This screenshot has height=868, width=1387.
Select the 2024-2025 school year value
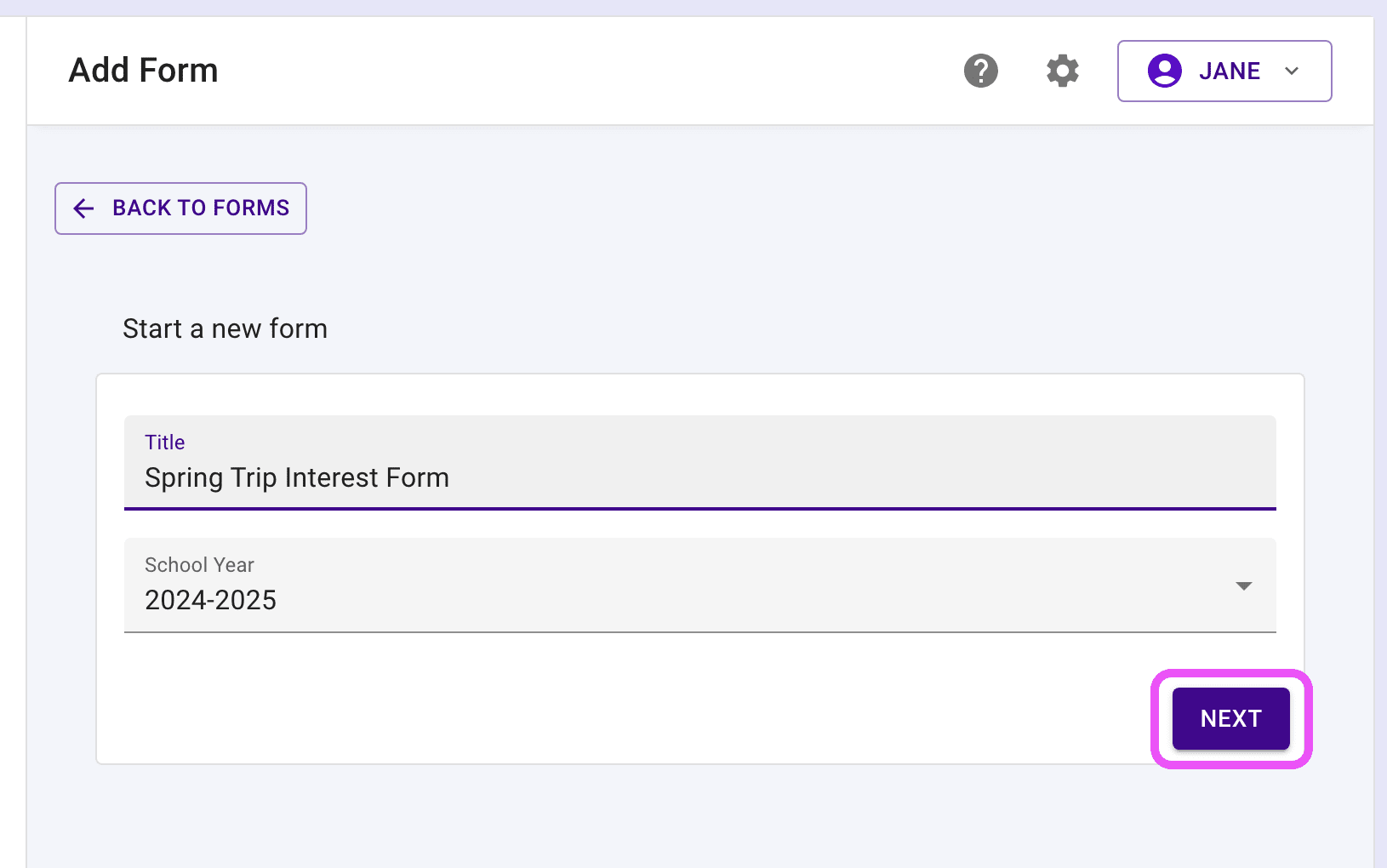coord(210,600)
